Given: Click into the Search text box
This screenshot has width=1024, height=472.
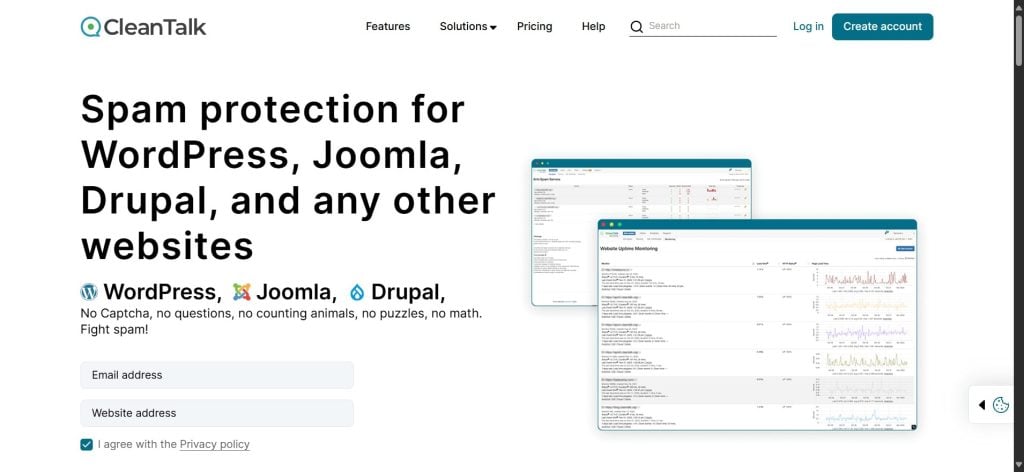Looking at the screenshot, I should point(711,27).
